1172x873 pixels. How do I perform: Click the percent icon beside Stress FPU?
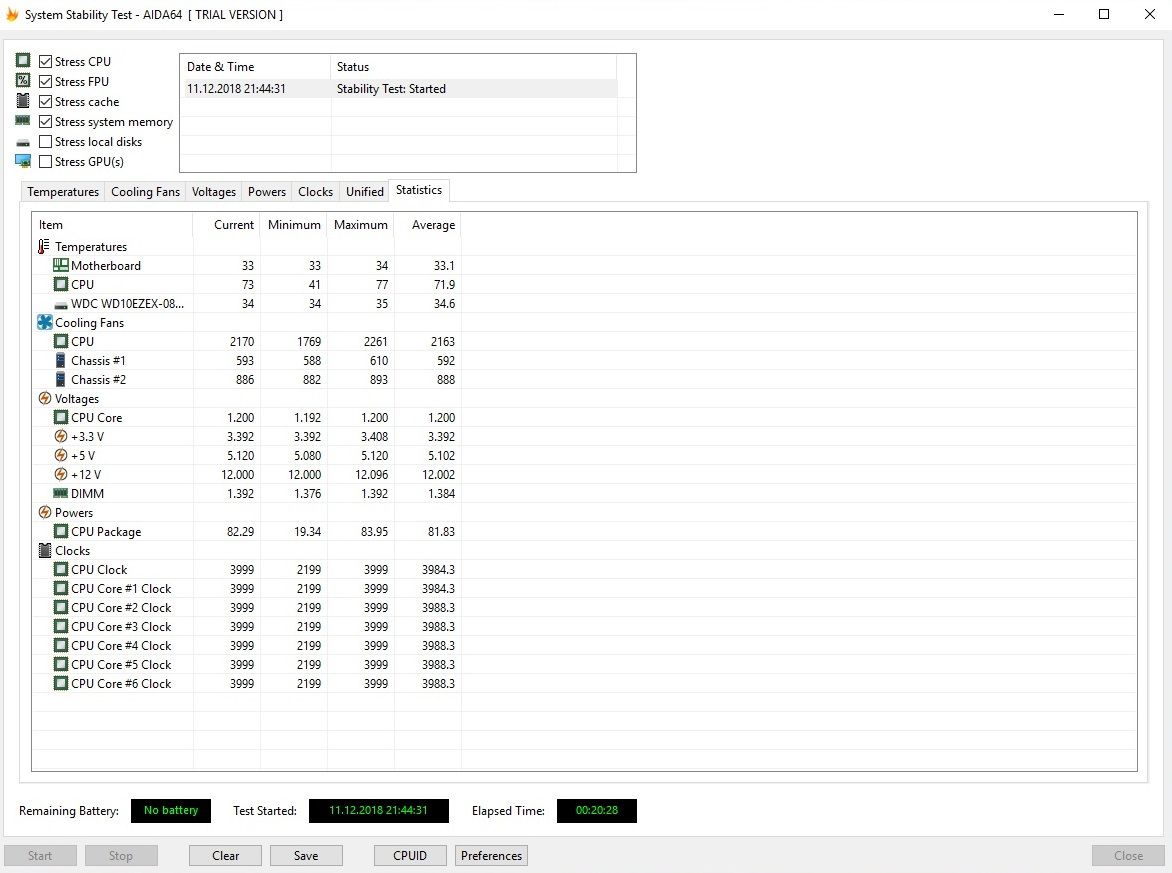23,81
